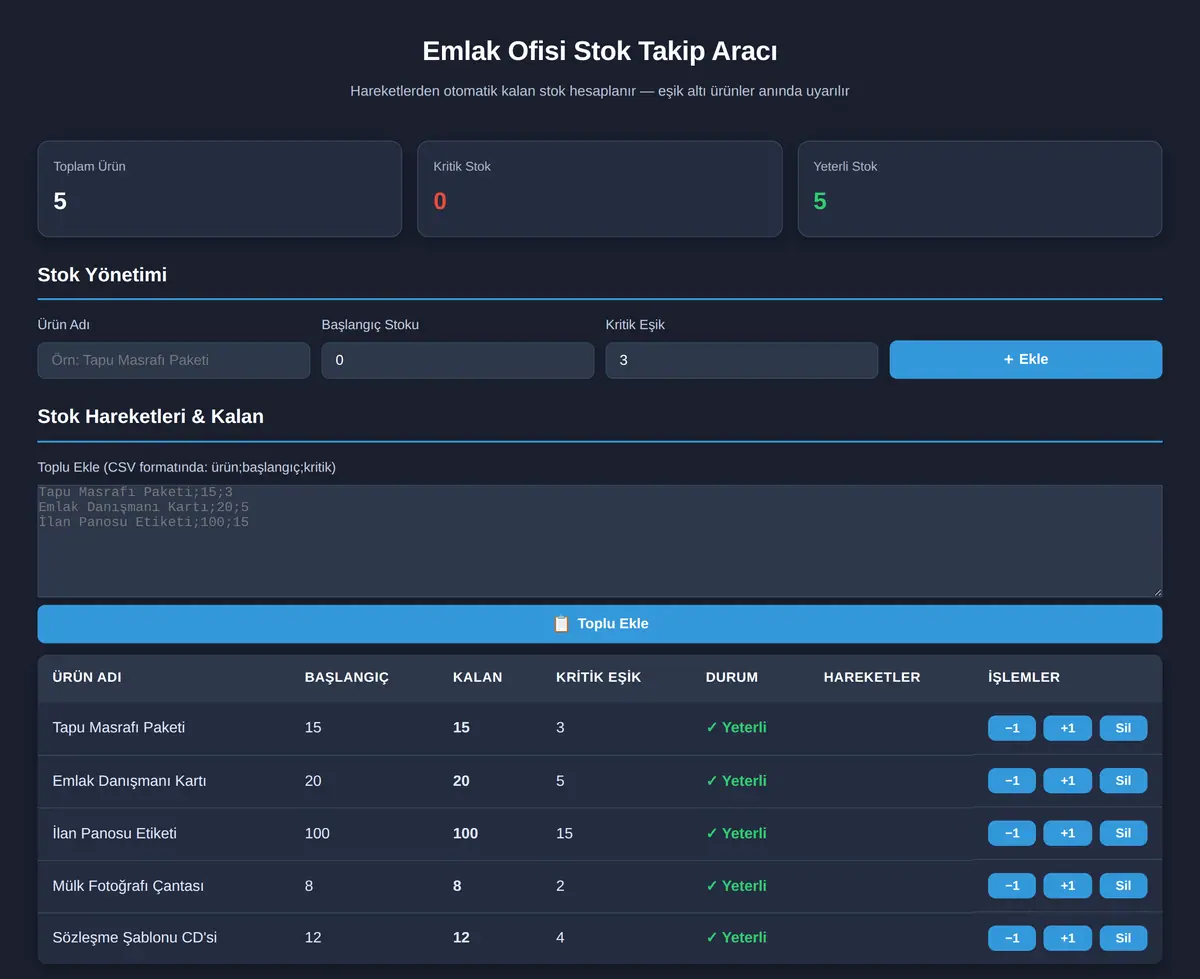Screen dimensions: 1200x979
Task: Decrease Emlak Danışmanı Kartı stock by one
Action: click(x=1012, y=781)
